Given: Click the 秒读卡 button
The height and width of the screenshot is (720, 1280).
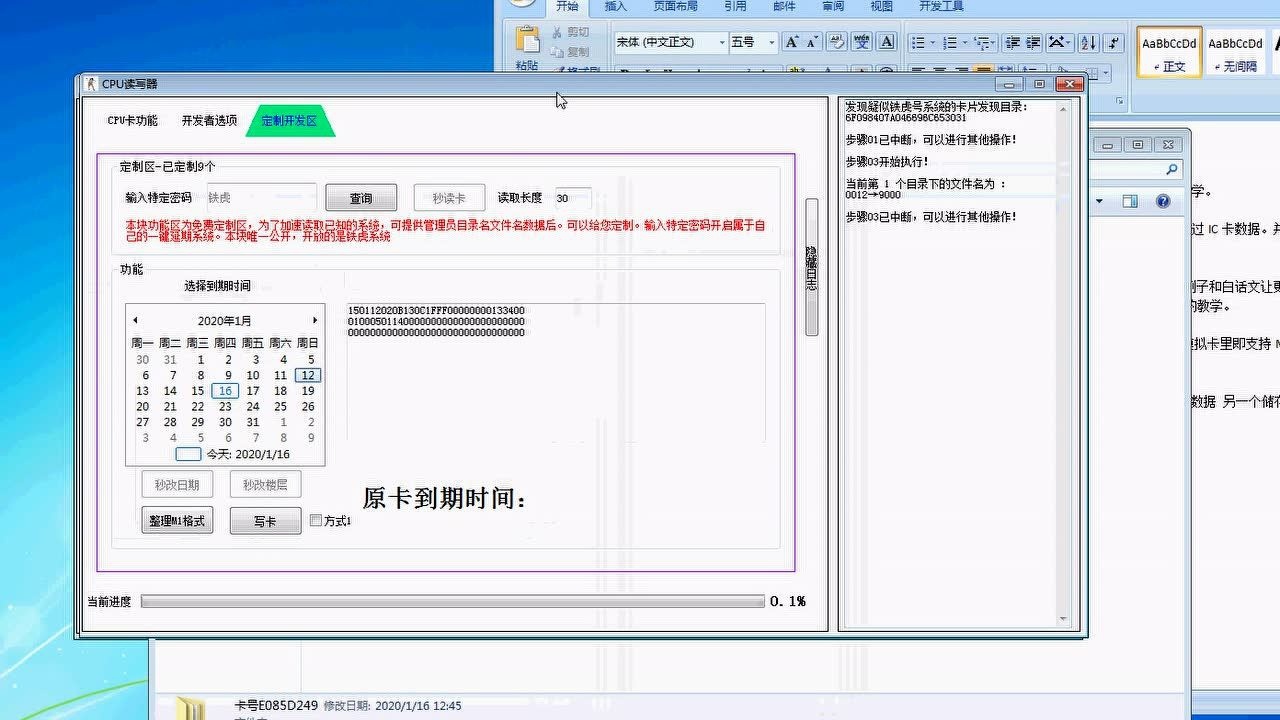Looking at the screenshot, I should [x=449, y=198].
